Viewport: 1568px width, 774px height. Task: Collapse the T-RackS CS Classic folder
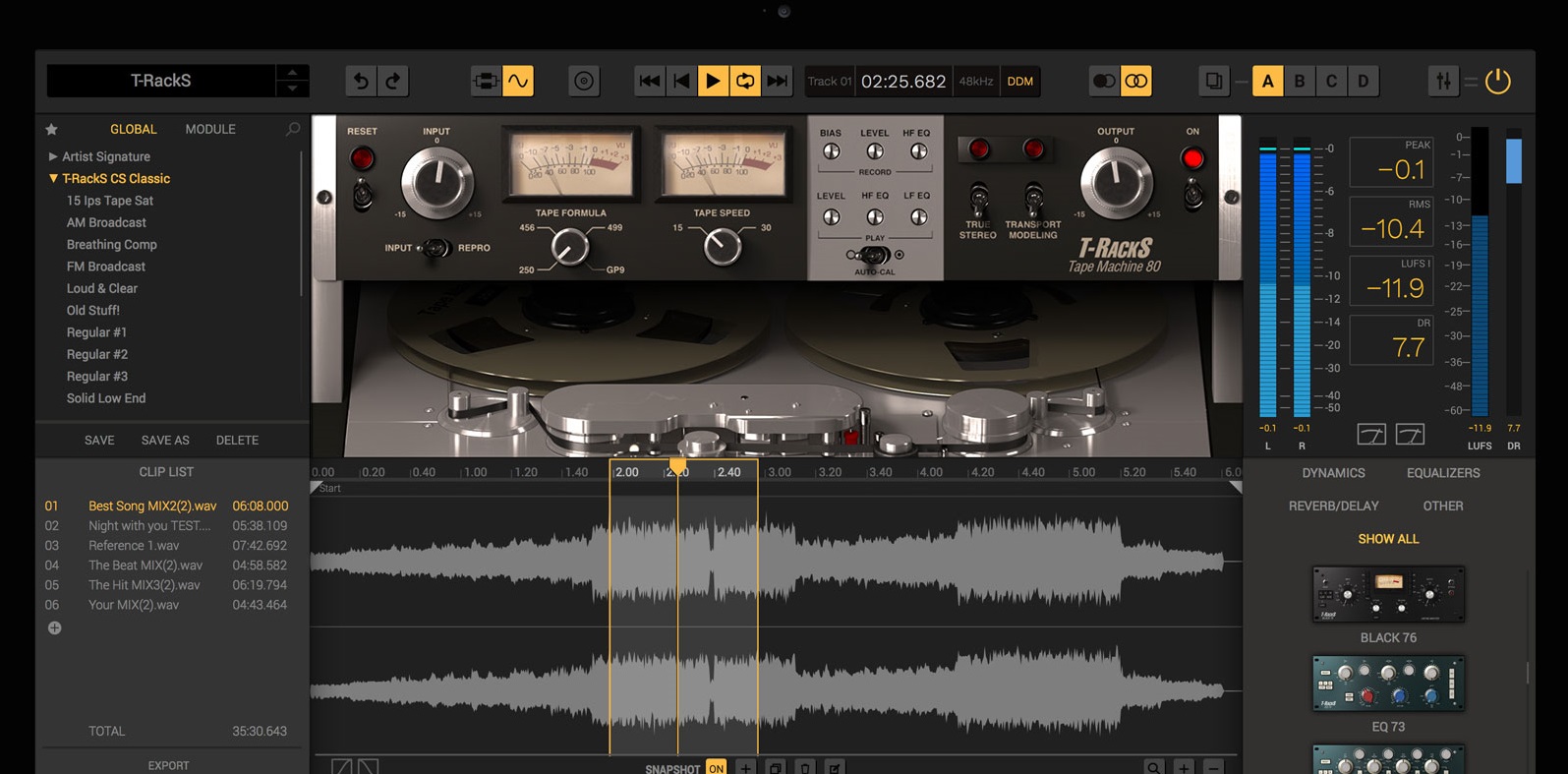[x=53, y=178]
